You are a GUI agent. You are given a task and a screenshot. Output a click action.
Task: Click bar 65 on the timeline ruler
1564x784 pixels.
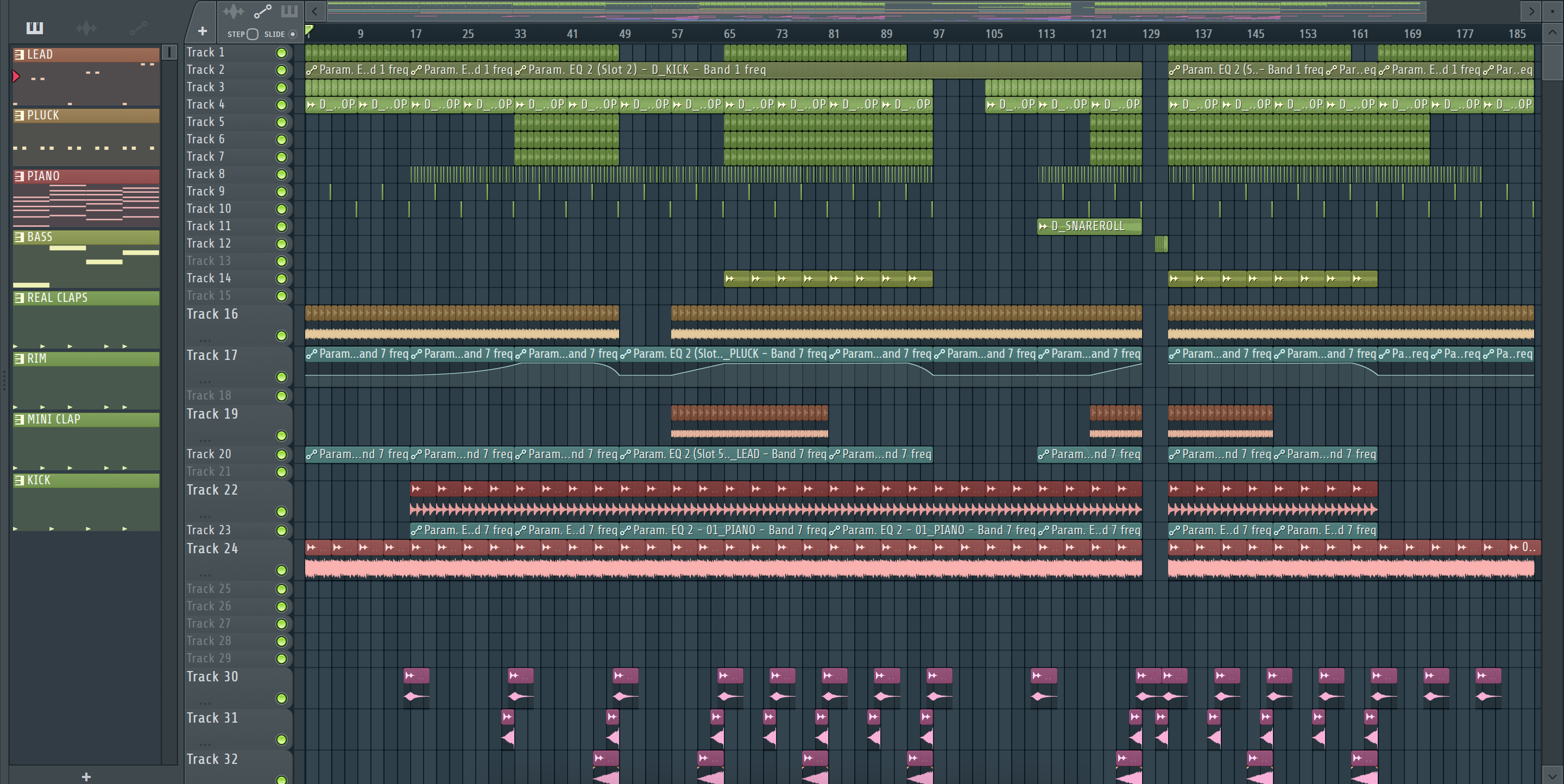(729, 34)
